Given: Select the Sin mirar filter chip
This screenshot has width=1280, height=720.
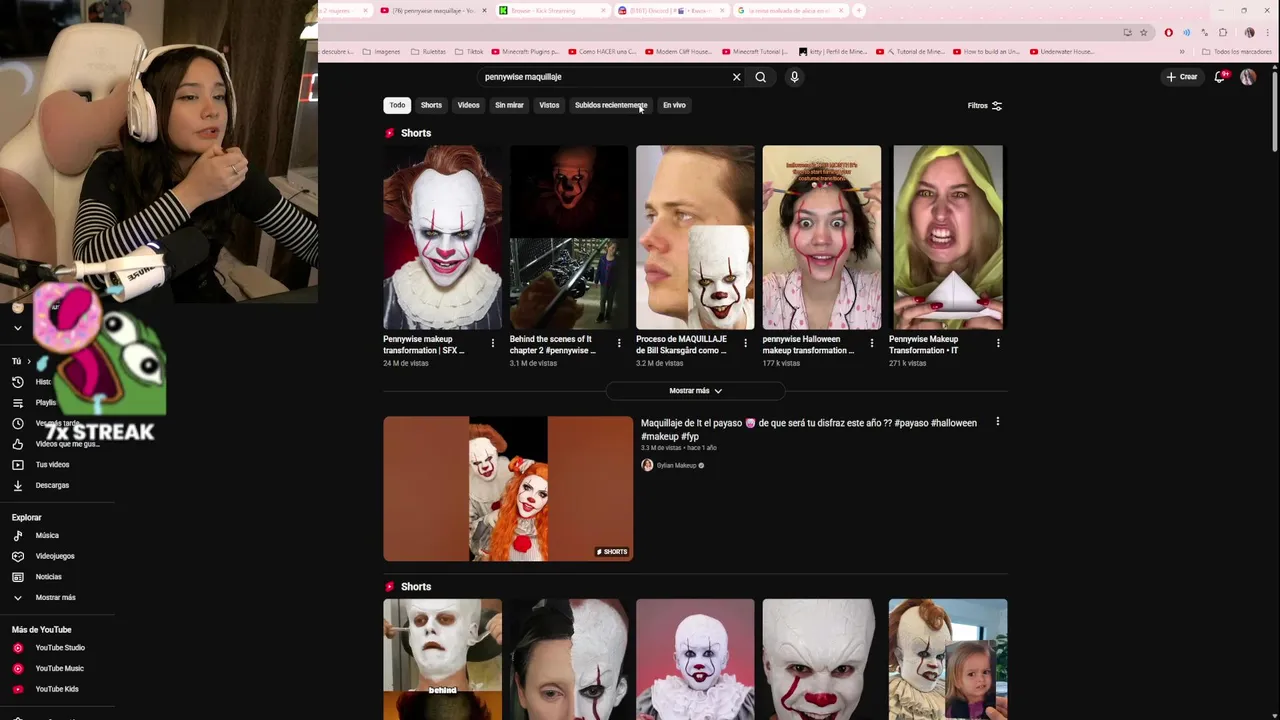Looking at the screenshot, I should 509,105.
